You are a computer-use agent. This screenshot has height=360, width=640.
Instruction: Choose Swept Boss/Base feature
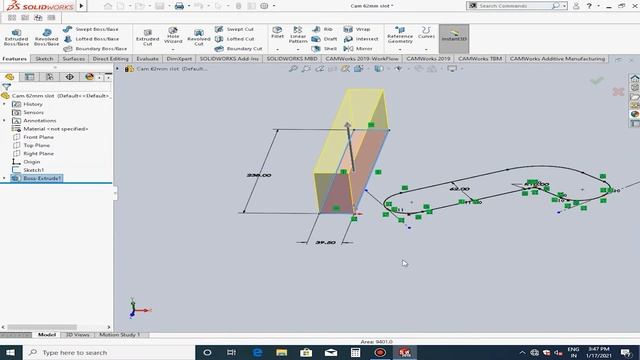tap(91, 29)
